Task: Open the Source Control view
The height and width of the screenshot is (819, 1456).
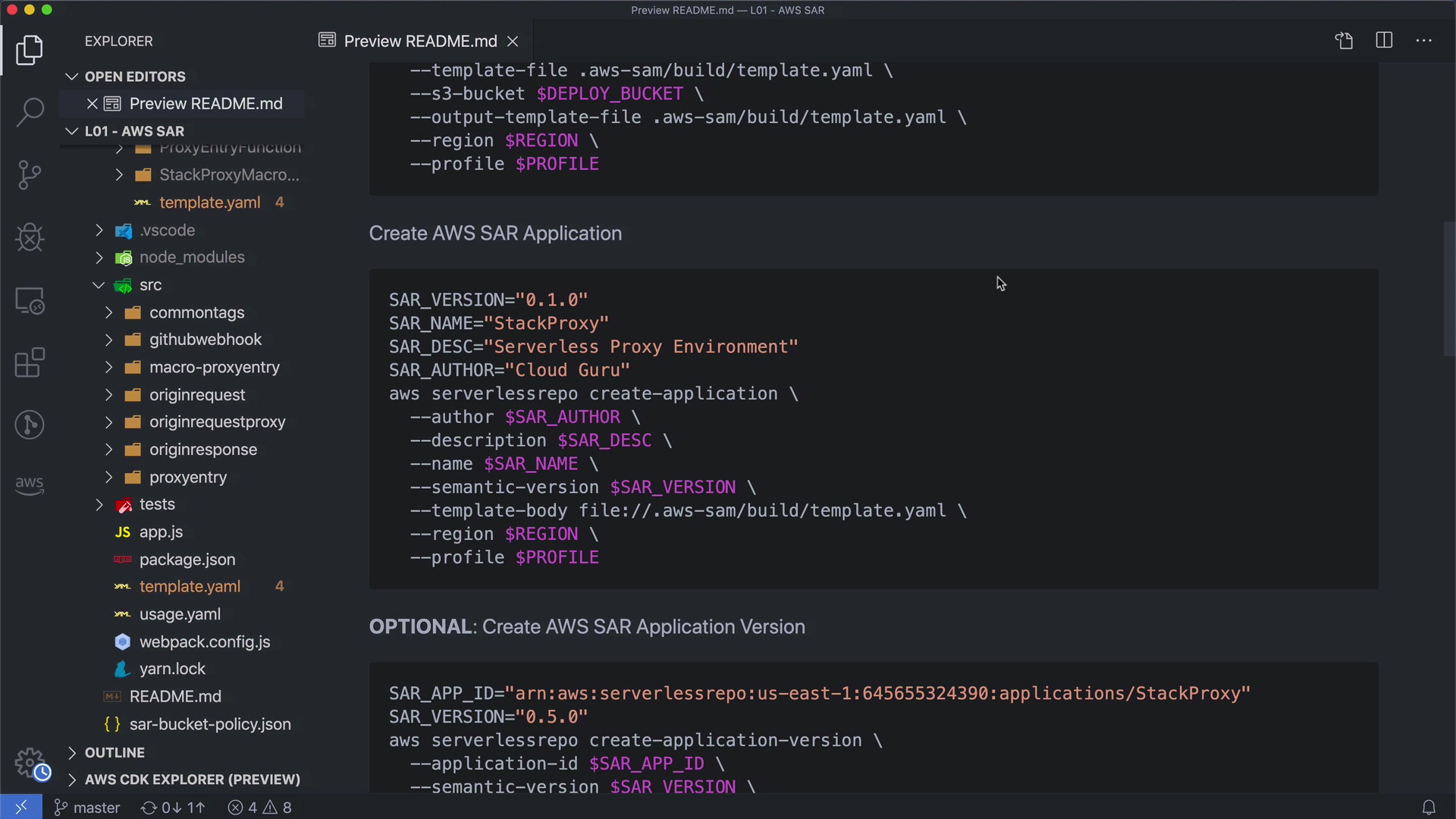Action: (30, 174)
